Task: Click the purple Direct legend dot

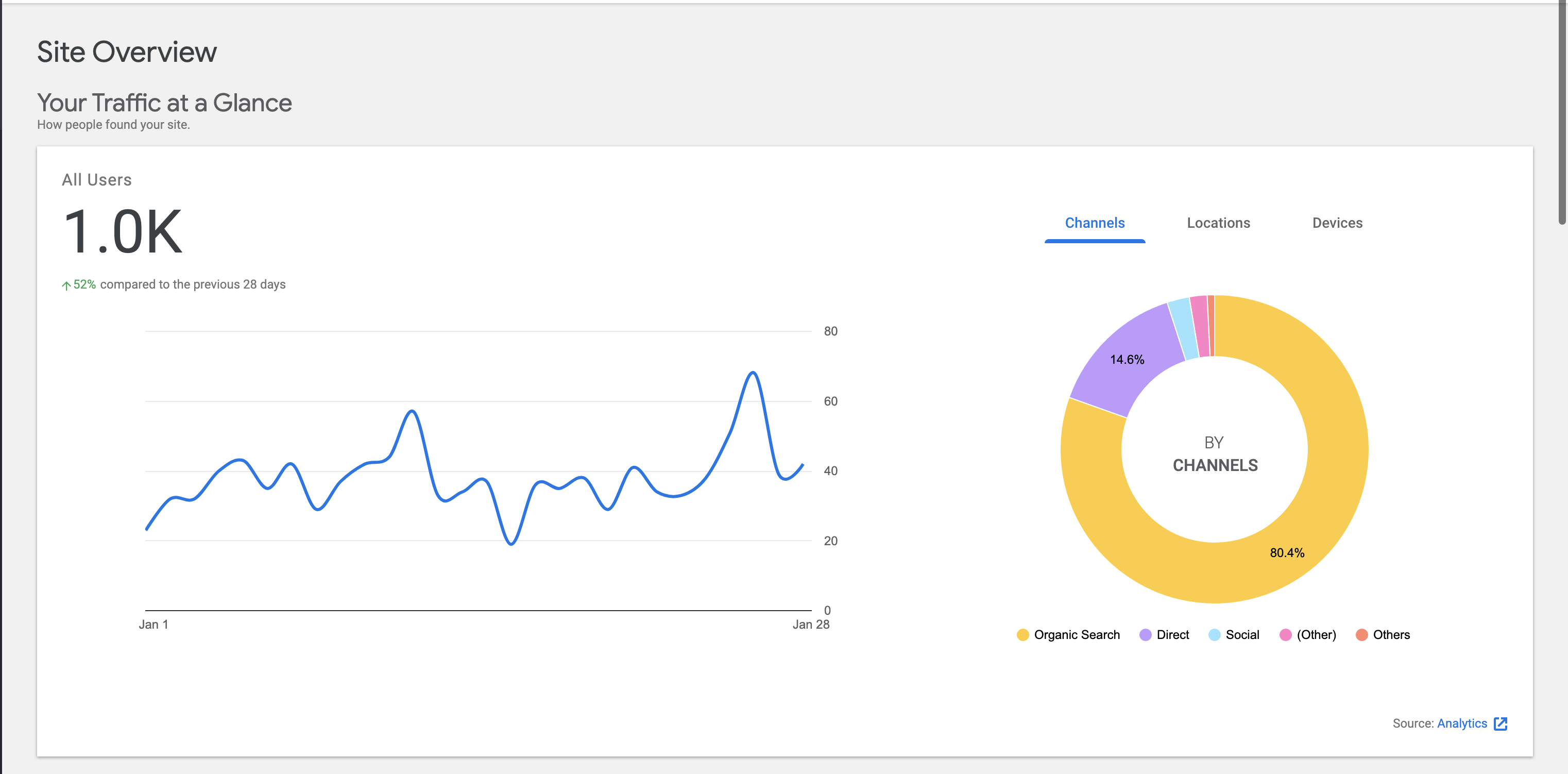Action: pyautogui.click(x=1145, y=634)
